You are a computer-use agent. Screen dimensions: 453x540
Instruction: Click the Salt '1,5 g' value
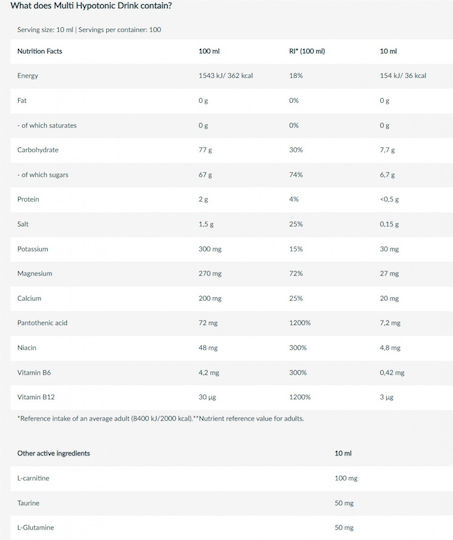[206, 225]
